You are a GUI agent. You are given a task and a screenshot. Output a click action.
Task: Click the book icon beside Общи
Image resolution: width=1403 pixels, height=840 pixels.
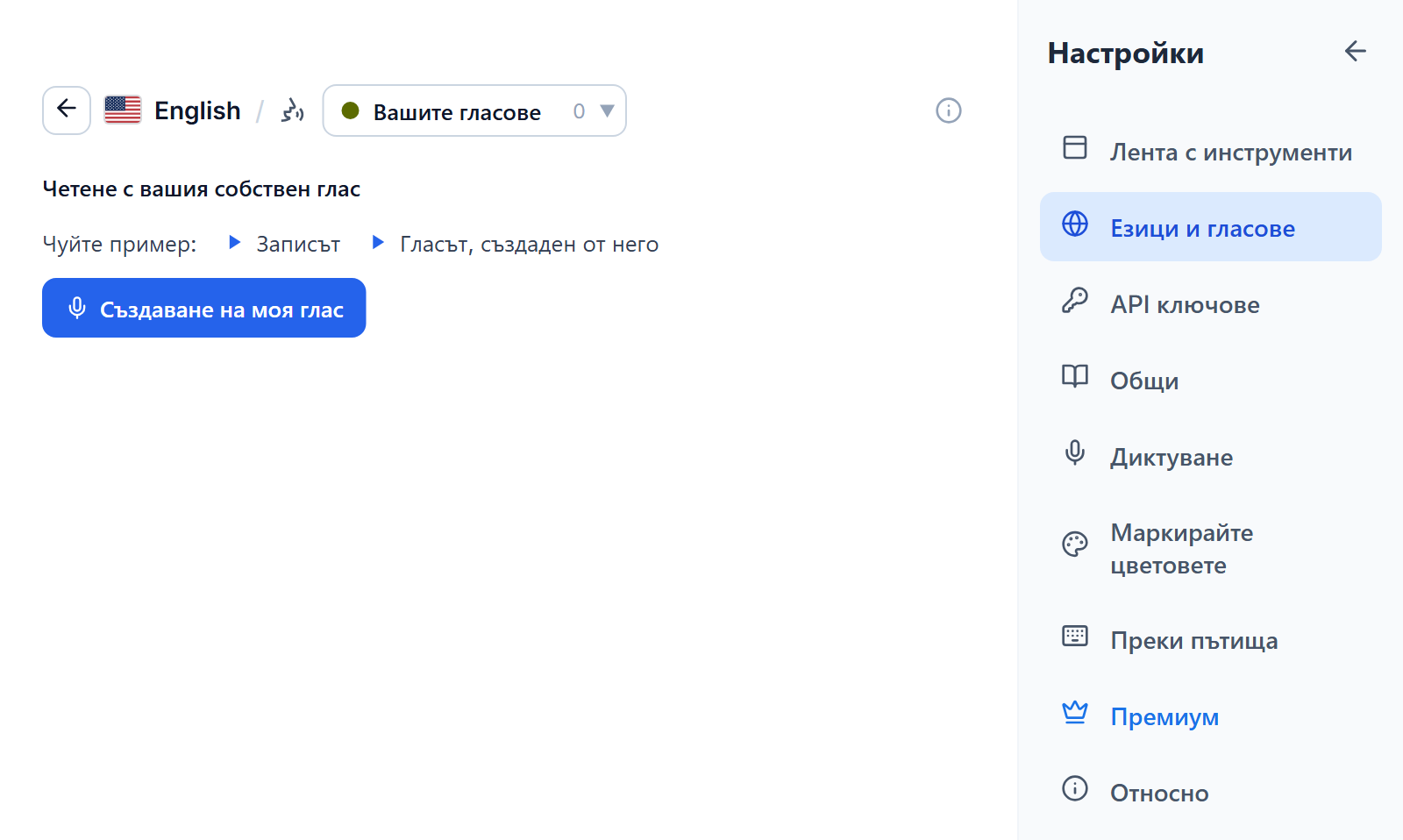tap(1075, 376)
